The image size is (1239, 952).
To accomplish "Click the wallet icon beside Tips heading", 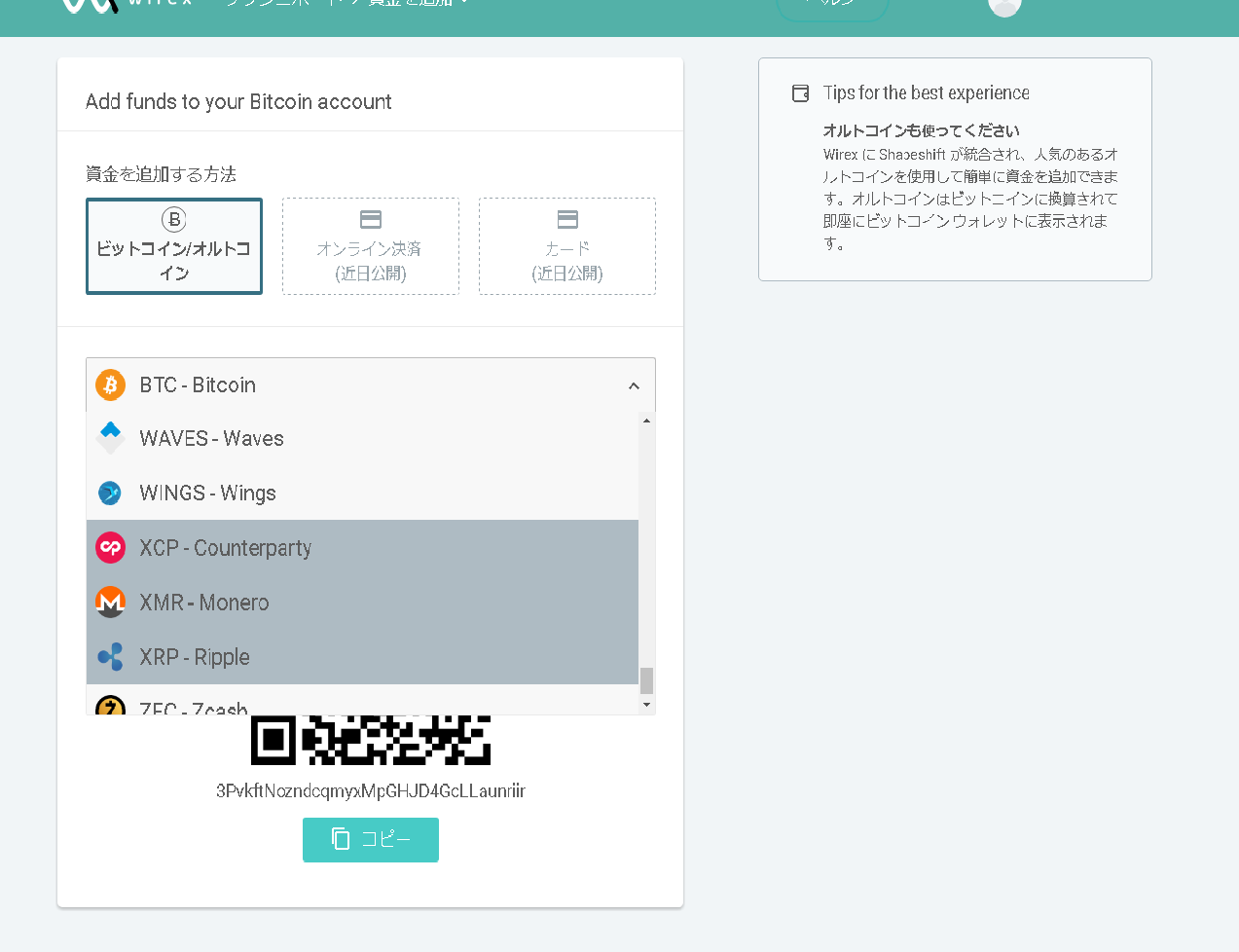I will click(800, 93).
